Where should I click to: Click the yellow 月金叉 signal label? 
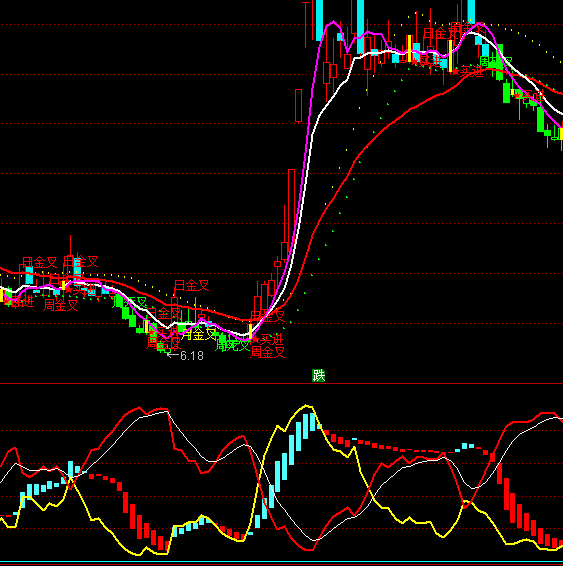click(x=198, y=334)
